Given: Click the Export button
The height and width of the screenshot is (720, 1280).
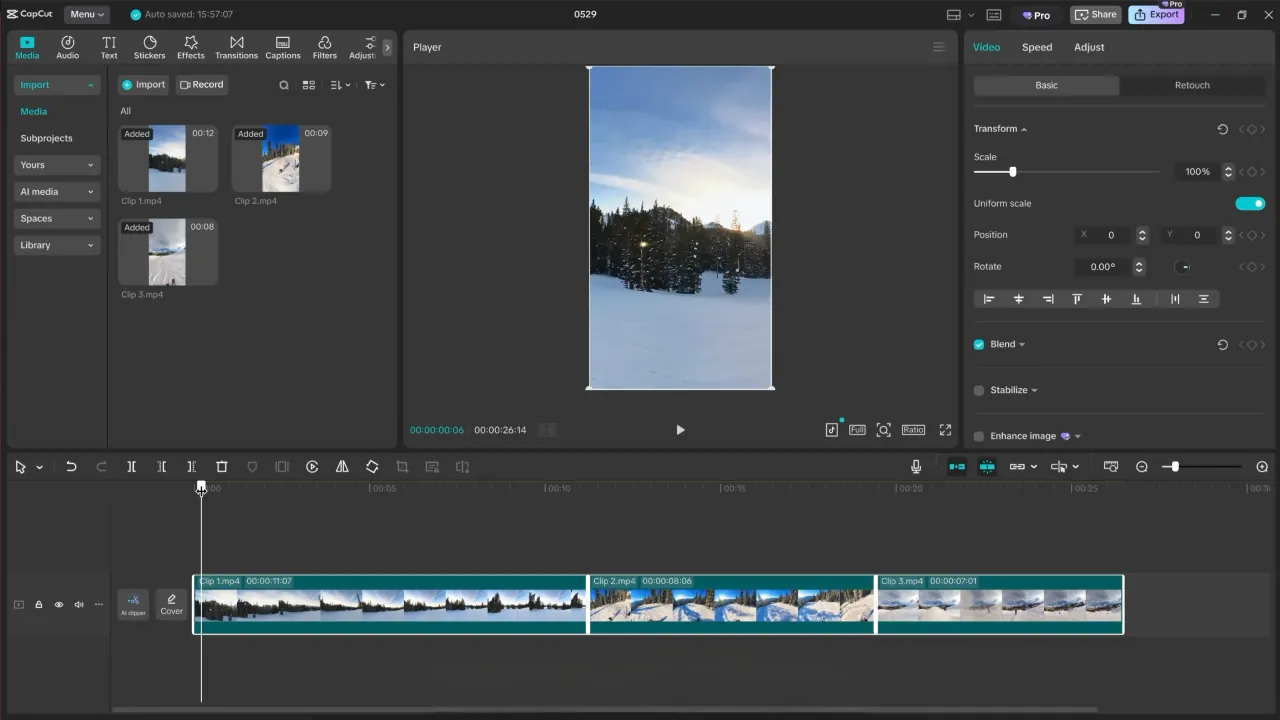Looking at the screenshot, I should pyautogui.click(x=1156, y=15).
